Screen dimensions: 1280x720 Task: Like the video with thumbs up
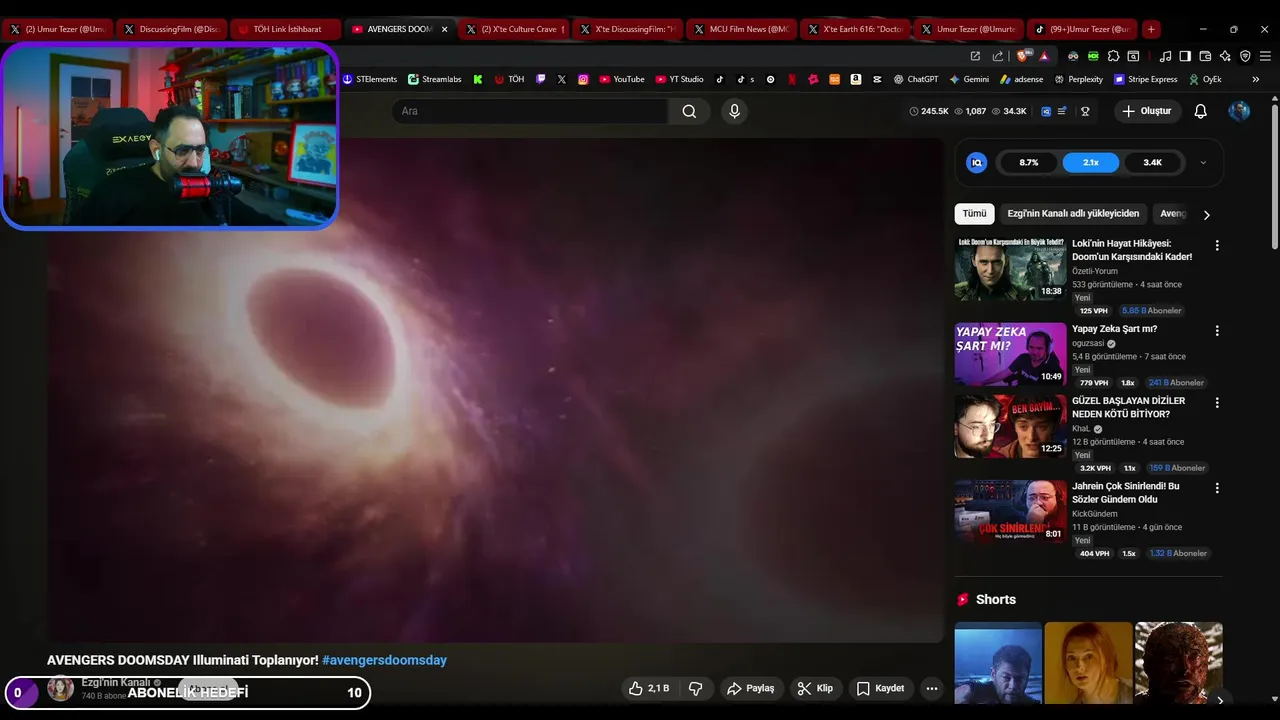(648, 688)
